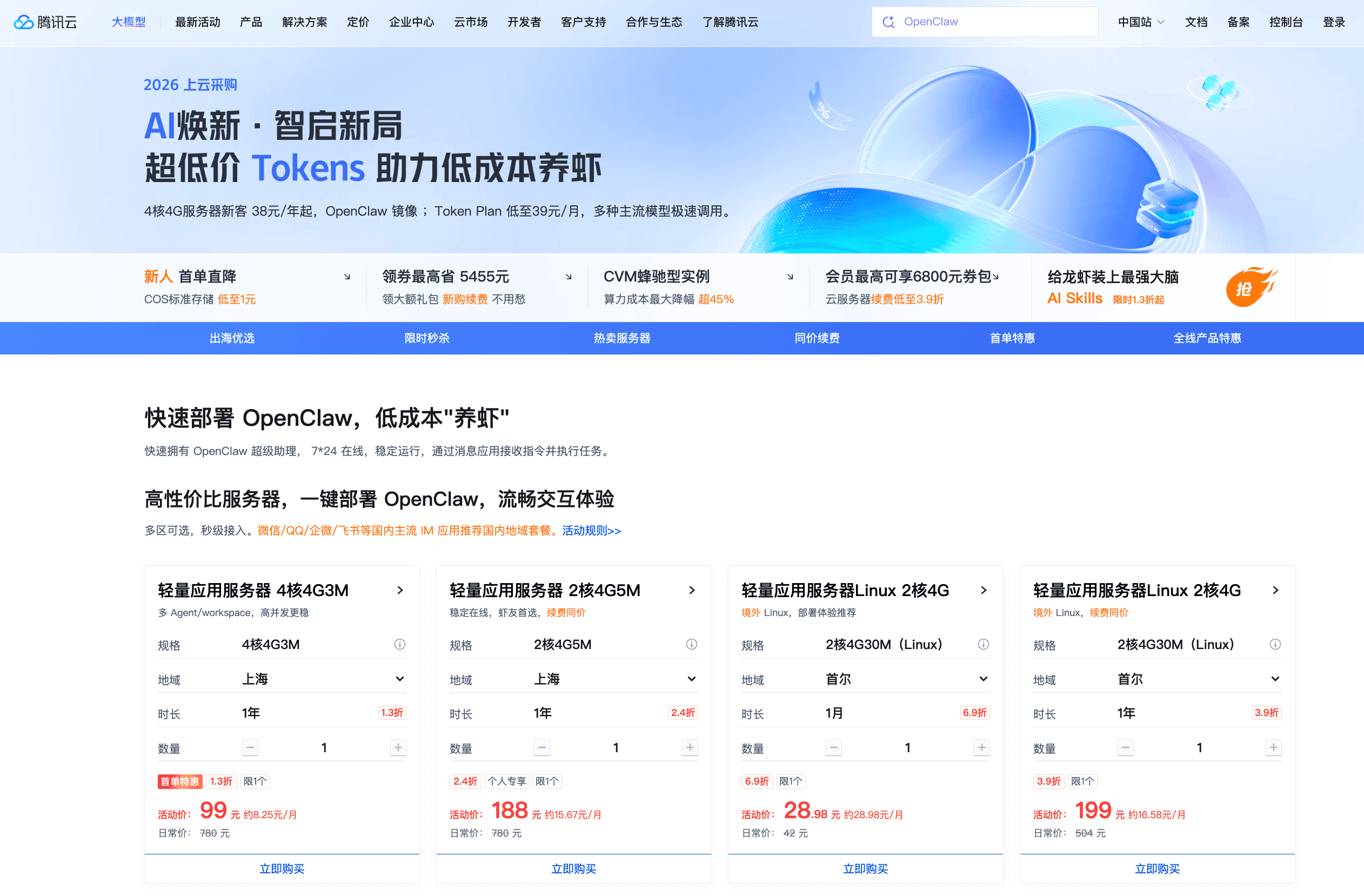Click arrow icon beside CVM蜂驰型实例
Image resolution: width=1364 pixels, height=896 pixels.
[790, 277]
